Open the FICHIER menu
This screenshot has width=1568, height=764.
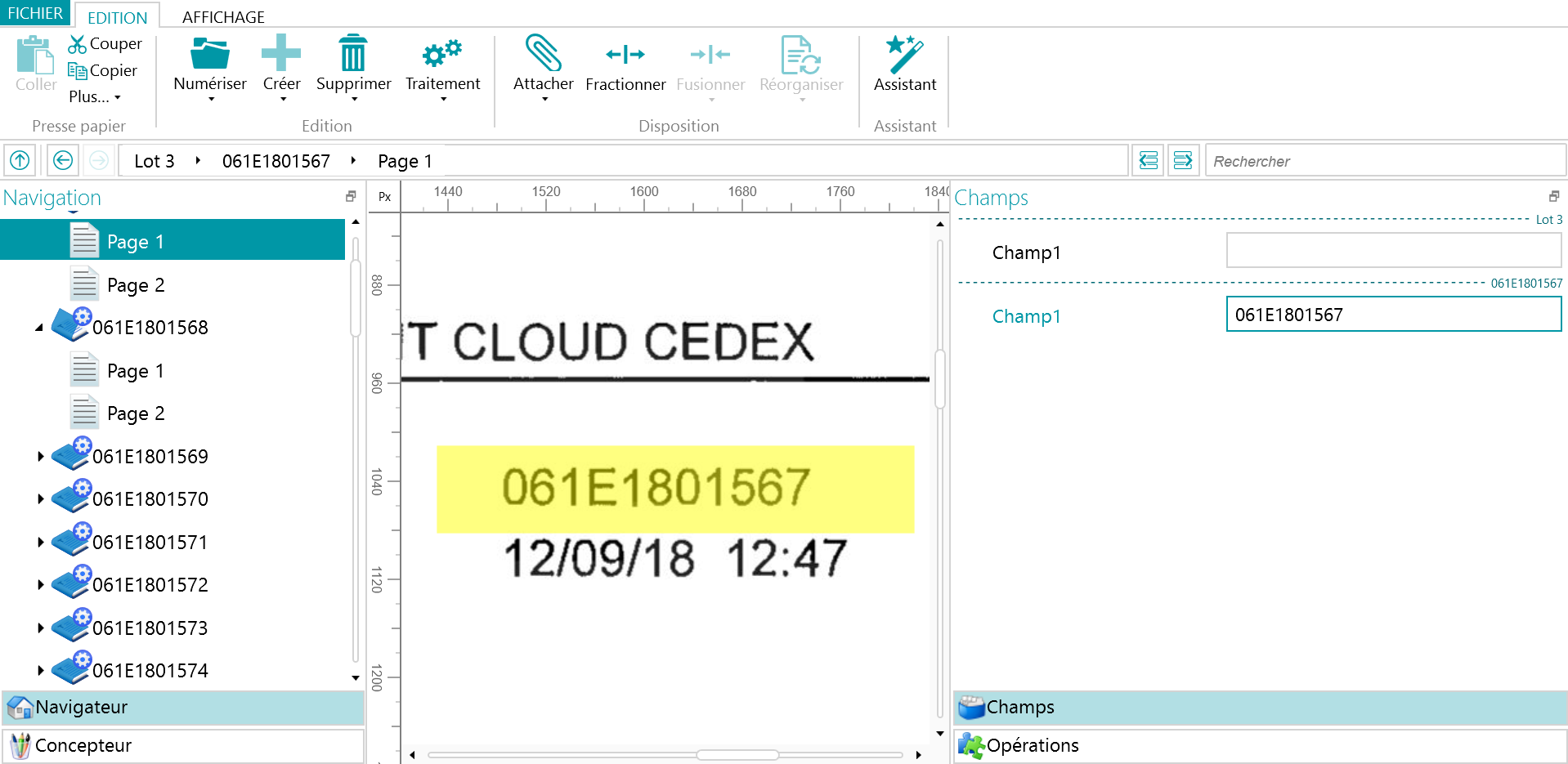coord(35,14)
